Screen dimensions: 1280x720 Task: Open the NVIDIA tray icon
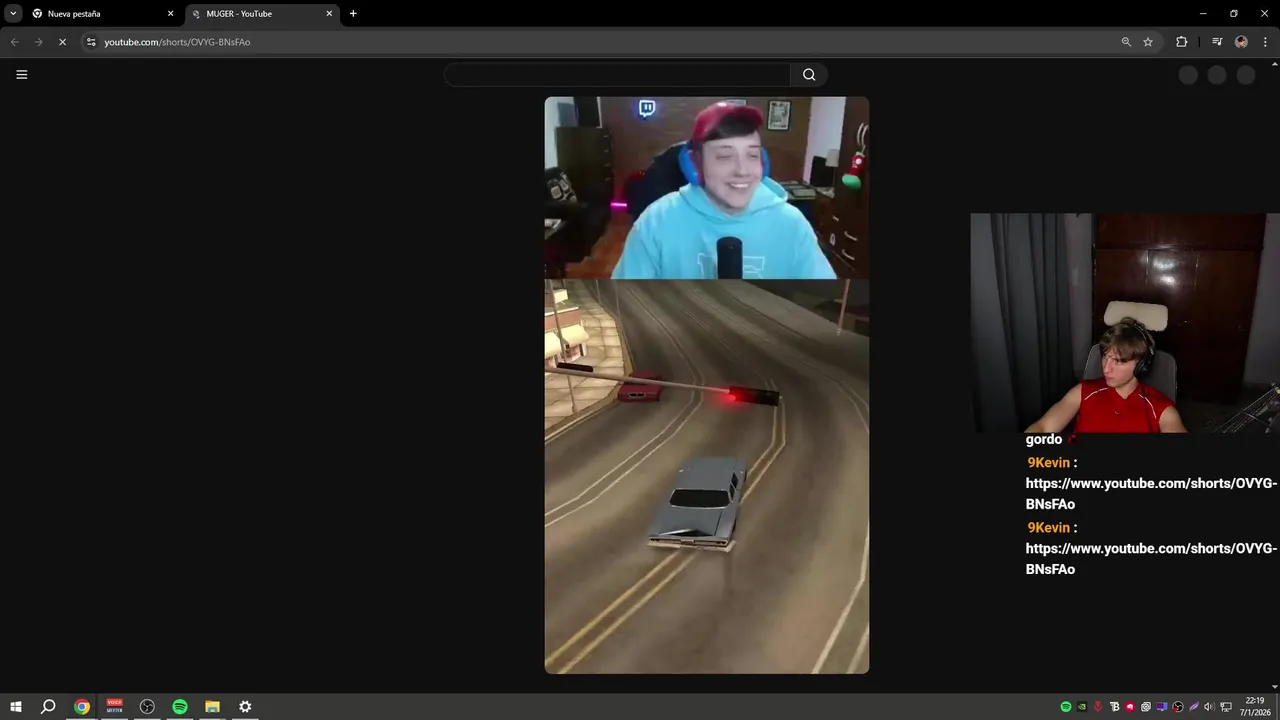[x=1082, y=707]
